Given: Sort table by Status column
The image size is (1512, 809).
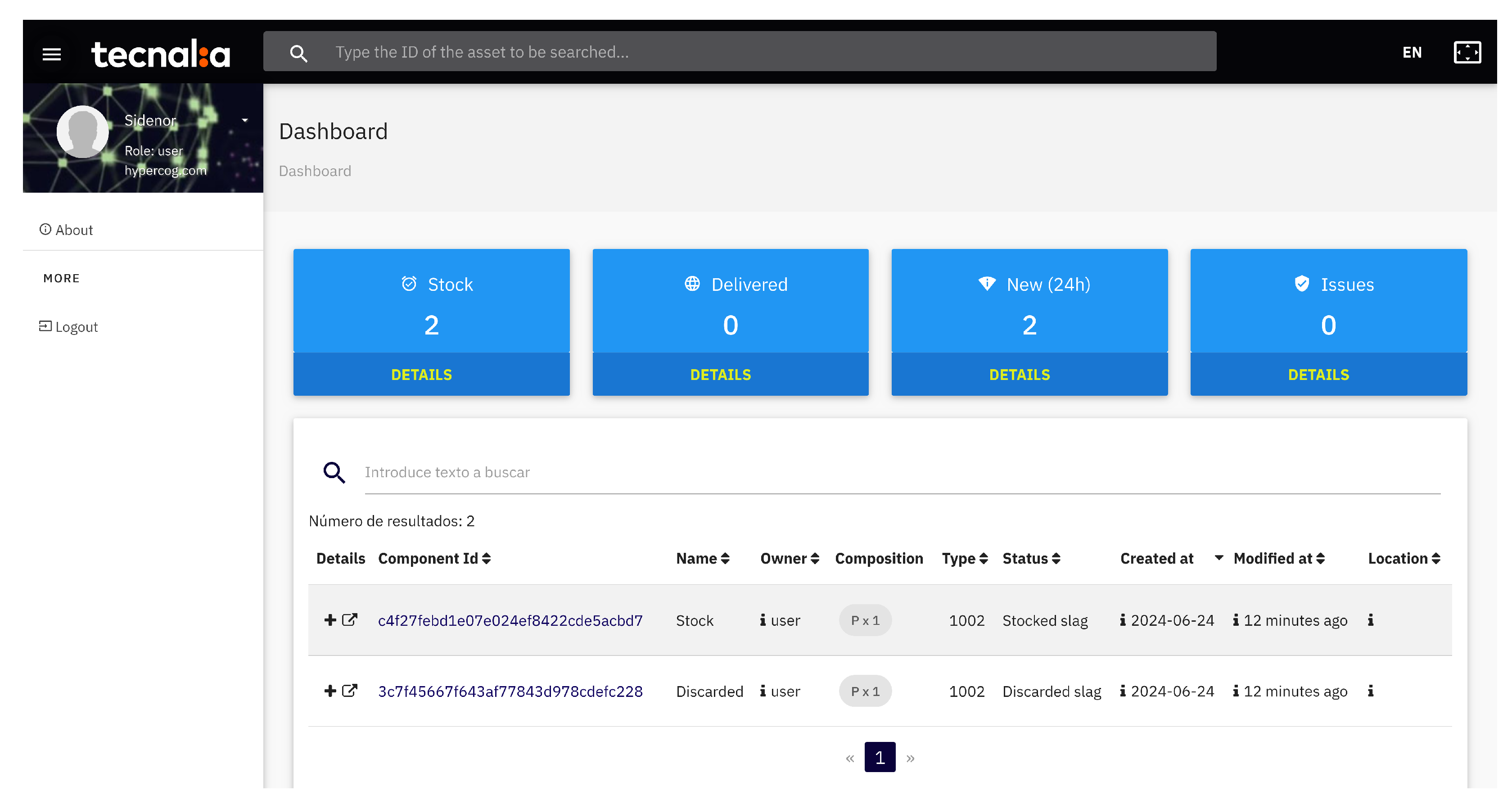Looking at the screenshot, I should (1056, 558).
